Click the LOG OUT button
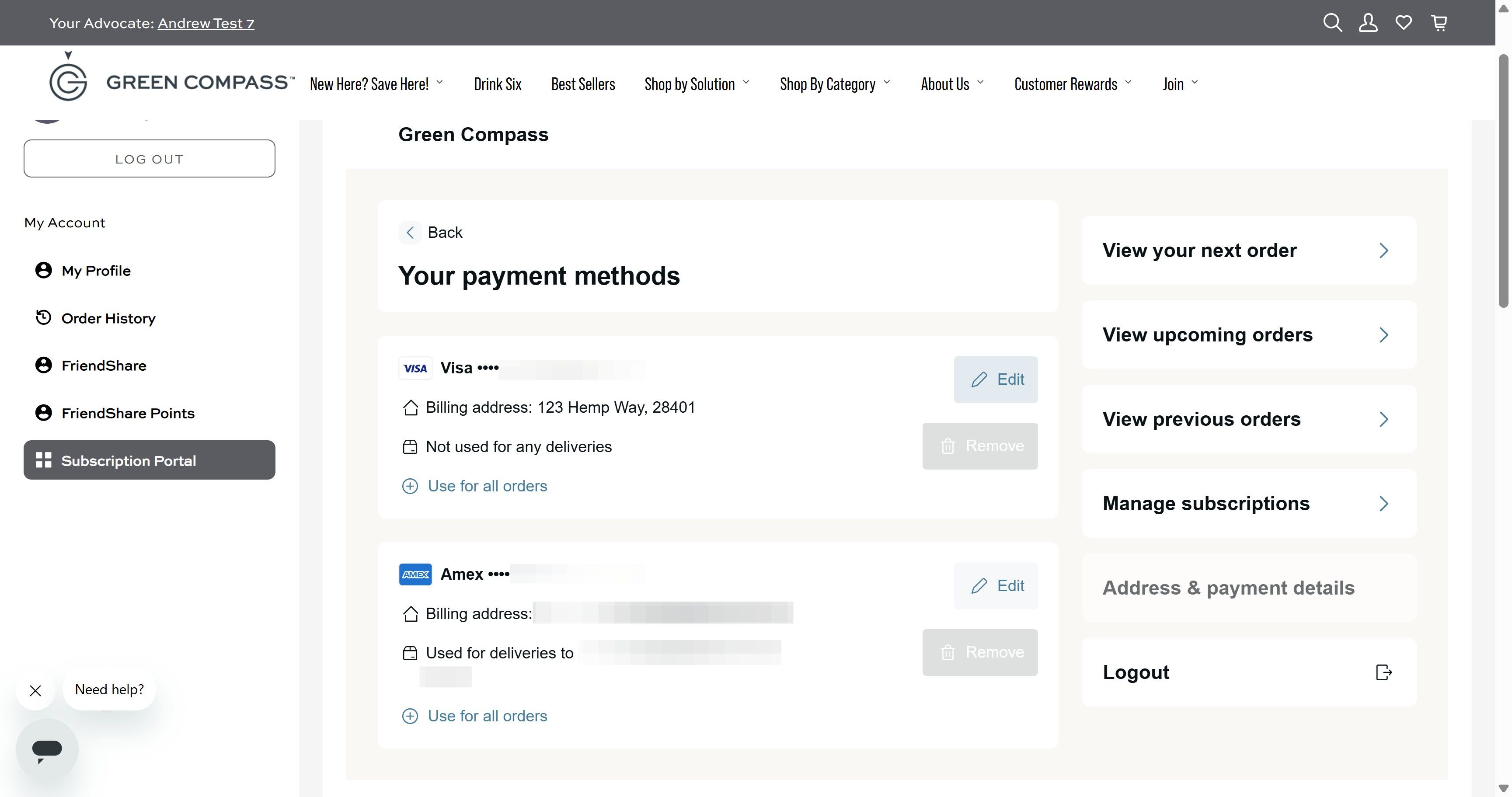The height and width of the screenshot is (797, 1512). pos(149,158)
